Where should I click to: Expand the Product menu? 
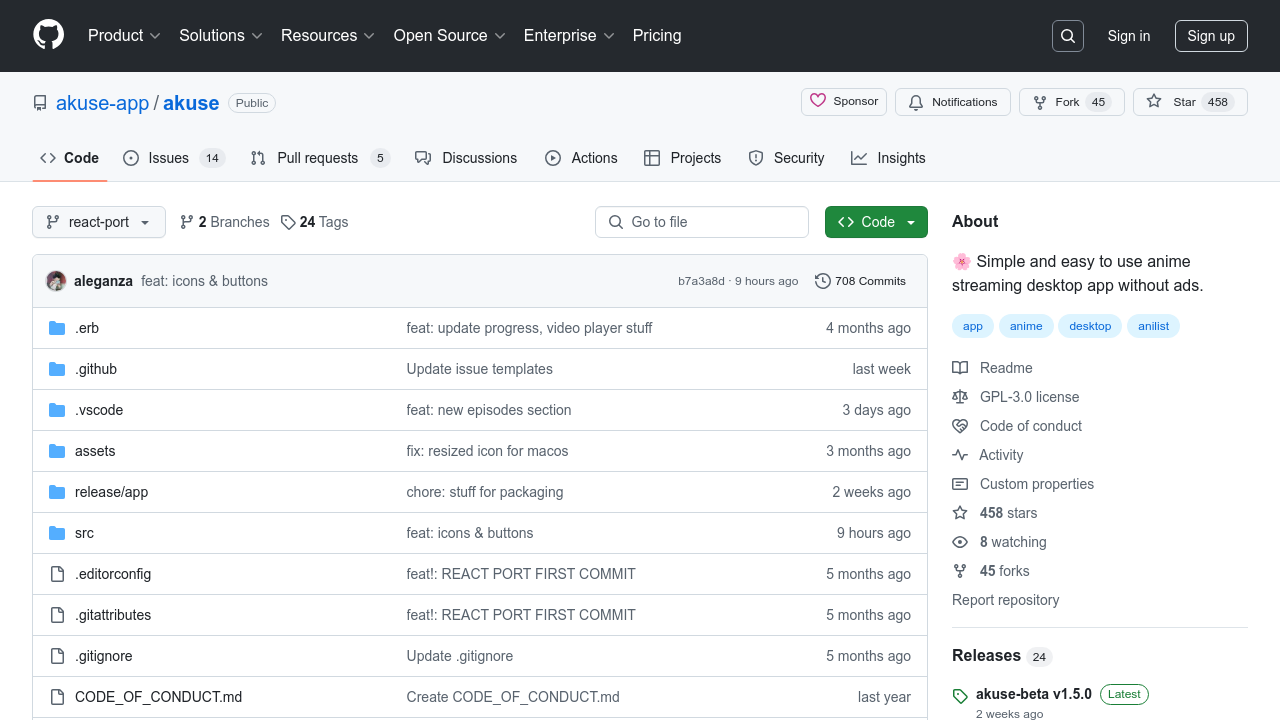click(x=124, y=35)
